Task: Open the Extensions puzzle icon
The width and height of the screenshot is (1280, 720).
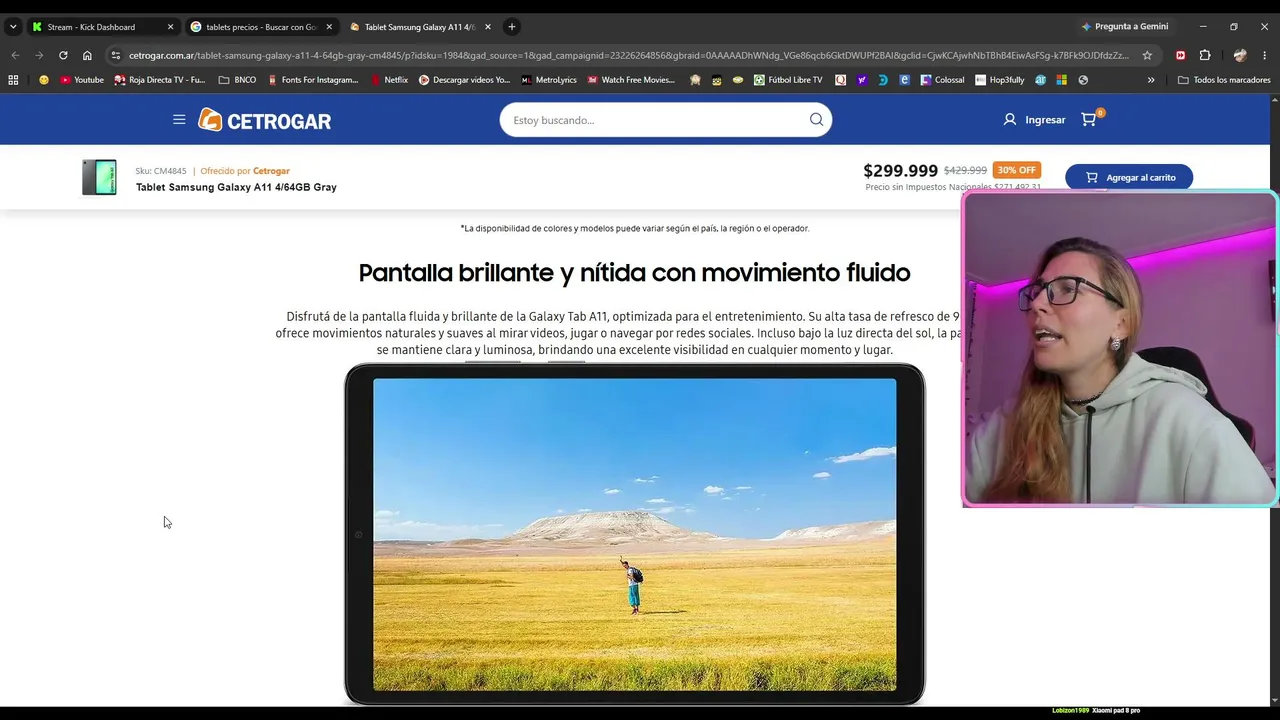Action: tap(1205, 55)
